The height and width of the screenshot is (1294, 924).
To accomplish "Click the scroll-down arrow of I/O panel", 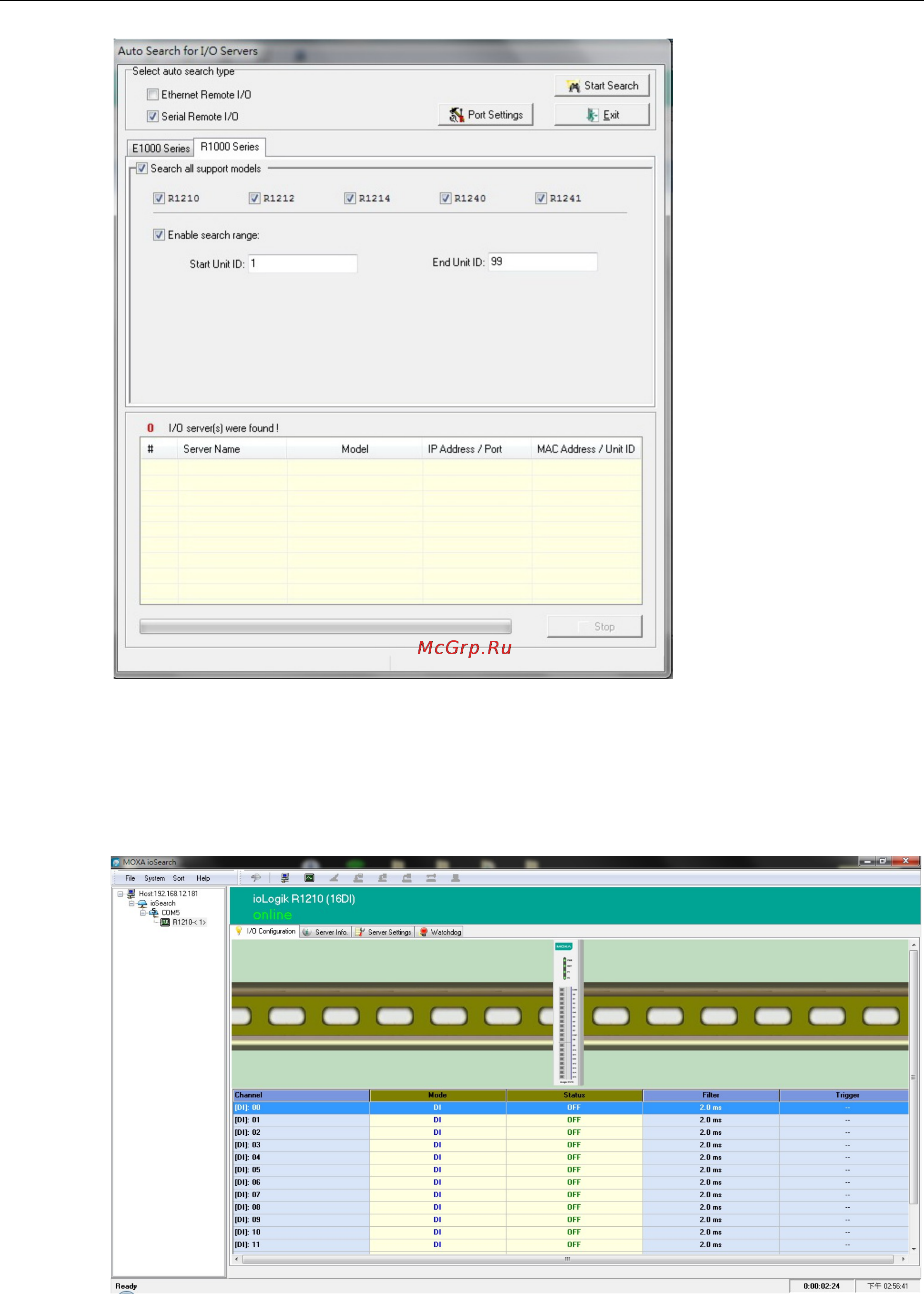I will [914, 1249].
